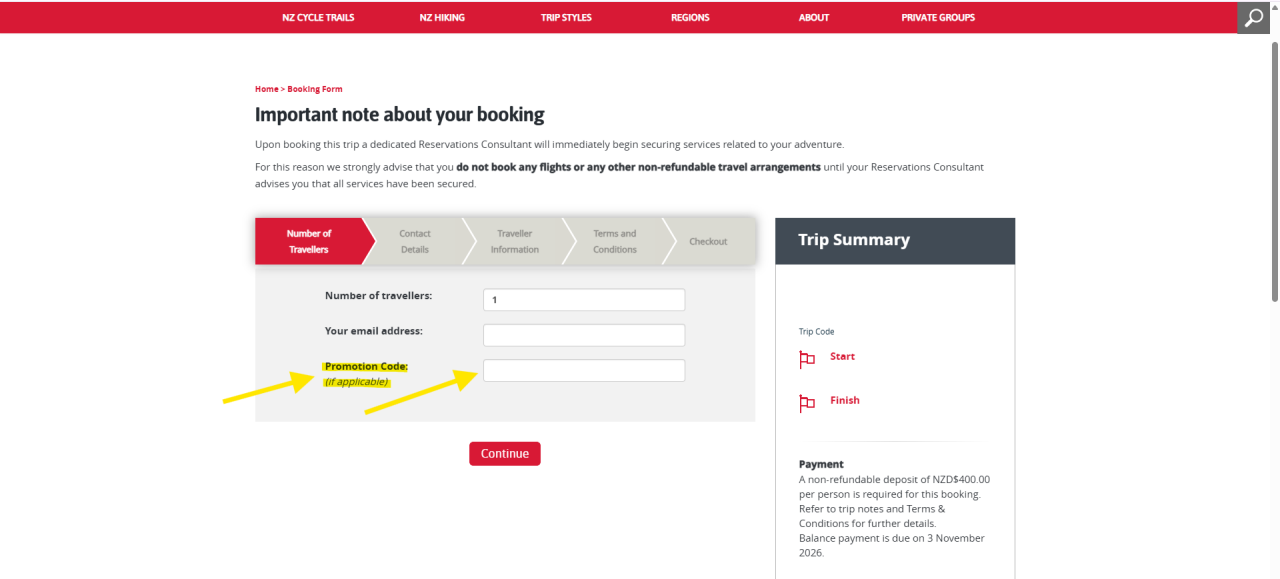
Task: Select the Checkout step
Action: (708, 241)
